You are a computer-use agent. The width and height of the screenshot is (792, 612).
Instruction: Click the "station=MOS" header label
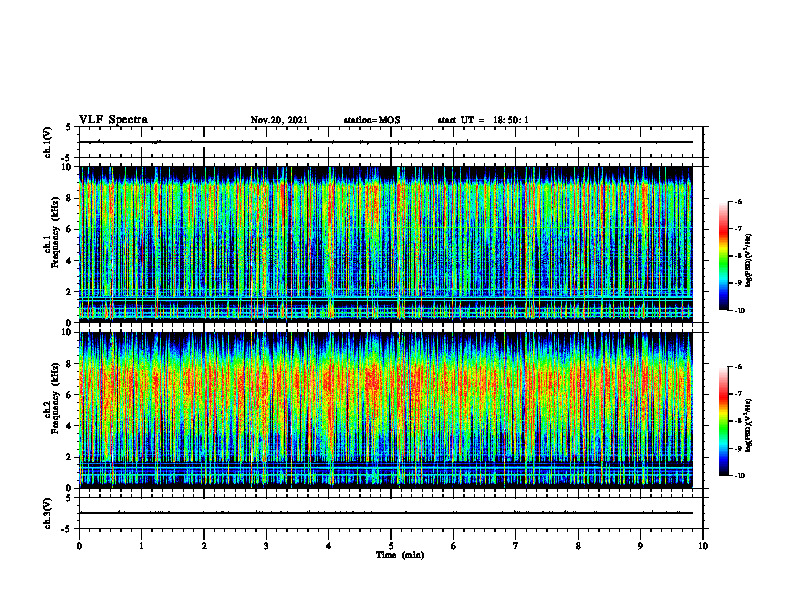tap(372, 120)
